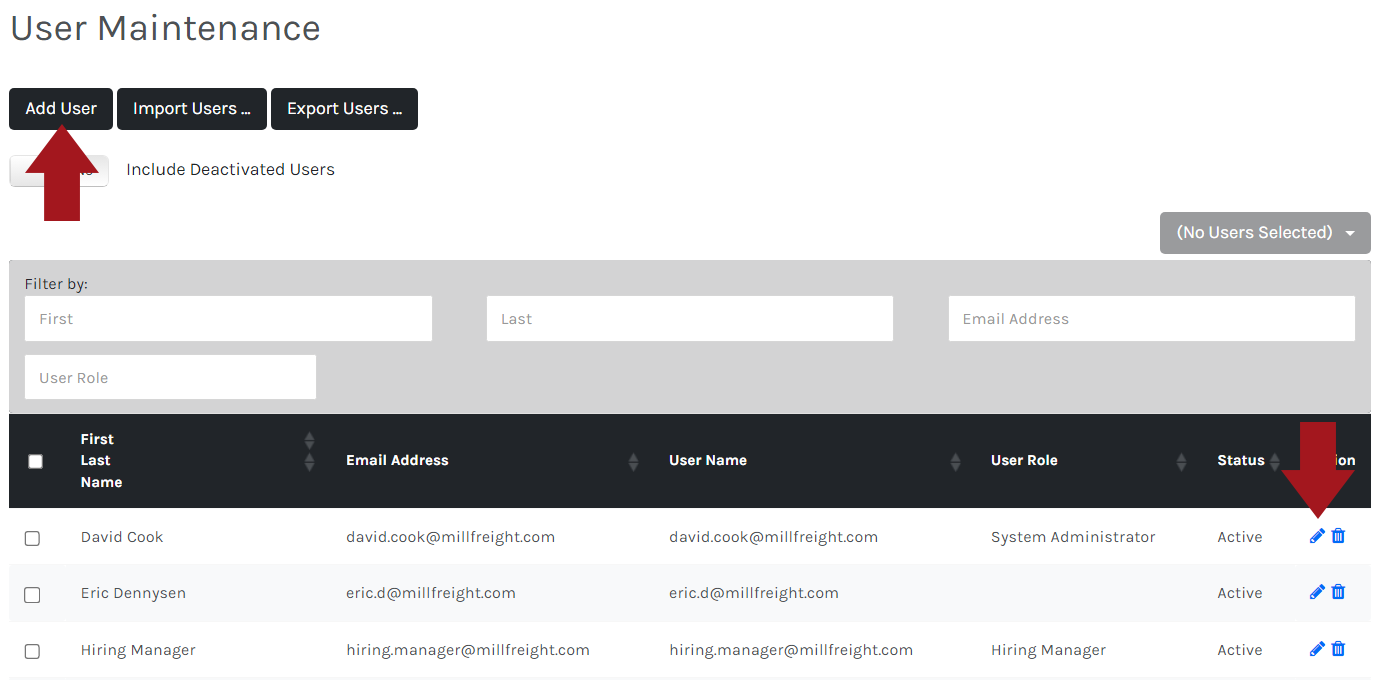Screen dimensions: 1386x680
Task: Click the Eric Dennysen name cell
Action: pyautogui.click(x=133, y=593)
